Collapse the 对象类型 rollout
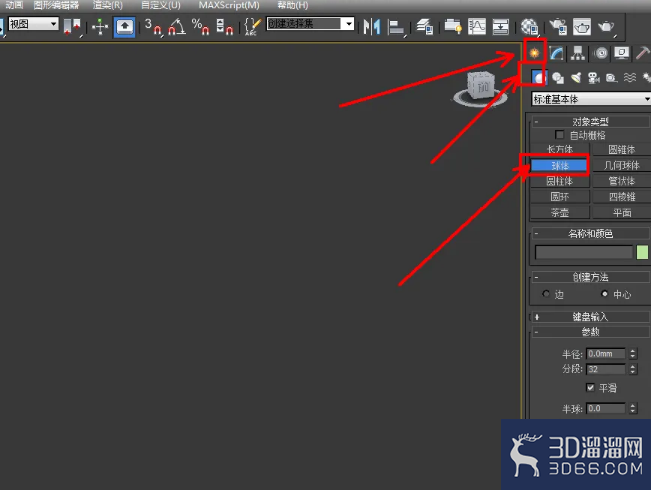 (x=590, y=122)
